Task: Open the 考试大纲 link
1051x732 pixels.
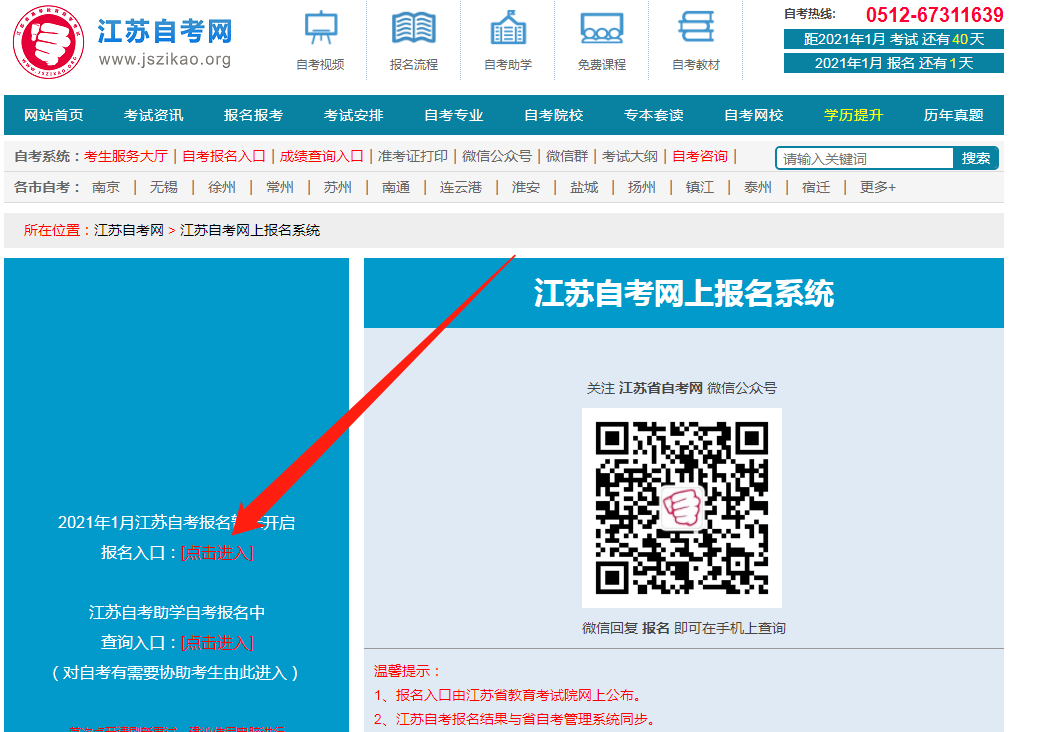Action: coord(630,156)
